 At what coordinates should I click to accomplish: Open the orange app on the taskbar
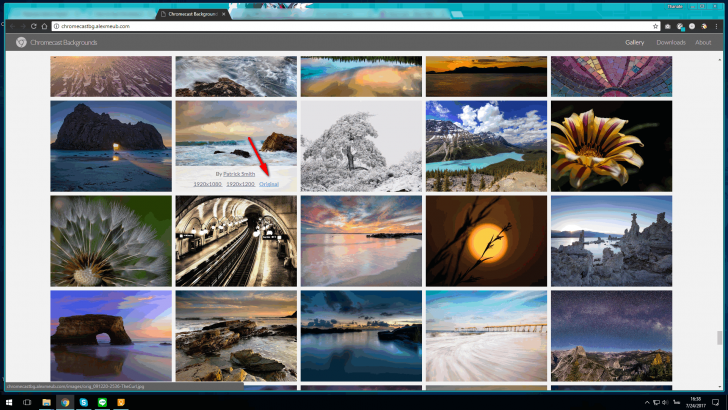(121, 402)
